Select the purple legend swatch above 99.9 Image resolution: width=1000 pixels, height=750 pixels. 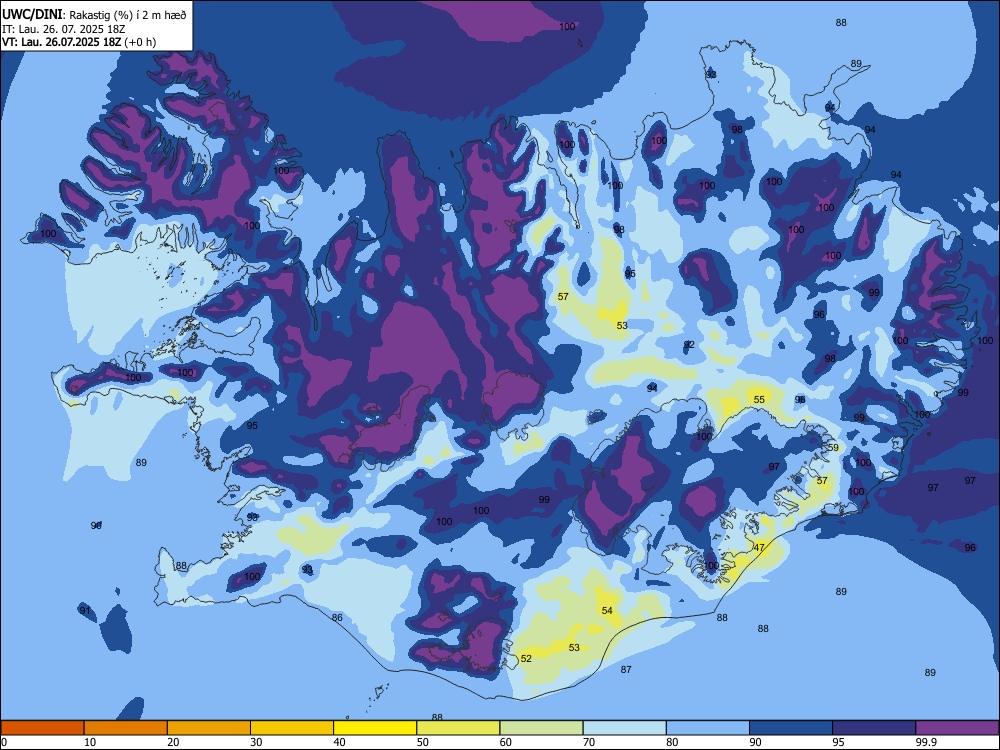point(957,728)
